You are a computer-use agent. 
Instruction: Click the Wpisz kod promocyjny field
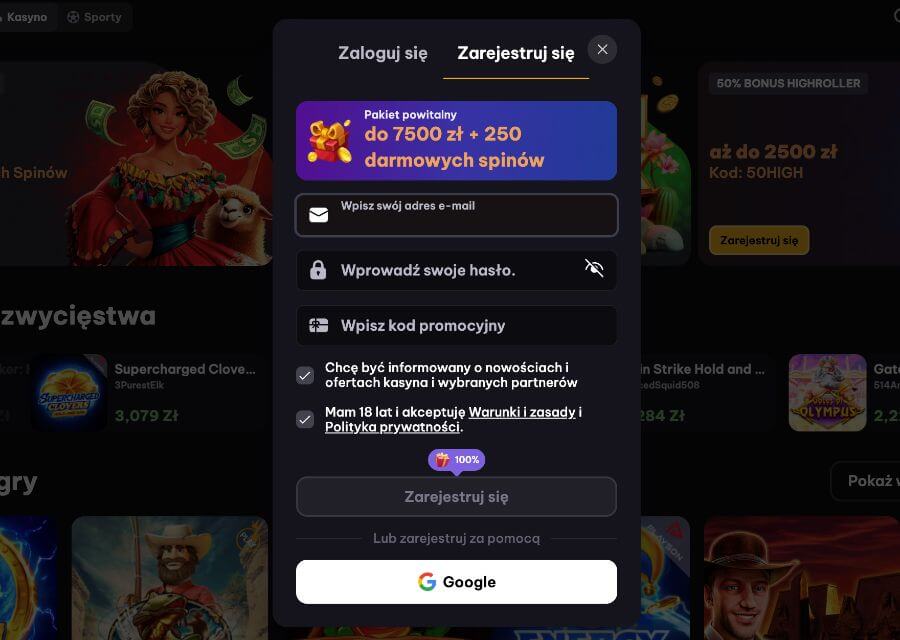pyautogui.click(x=456, y=325)
